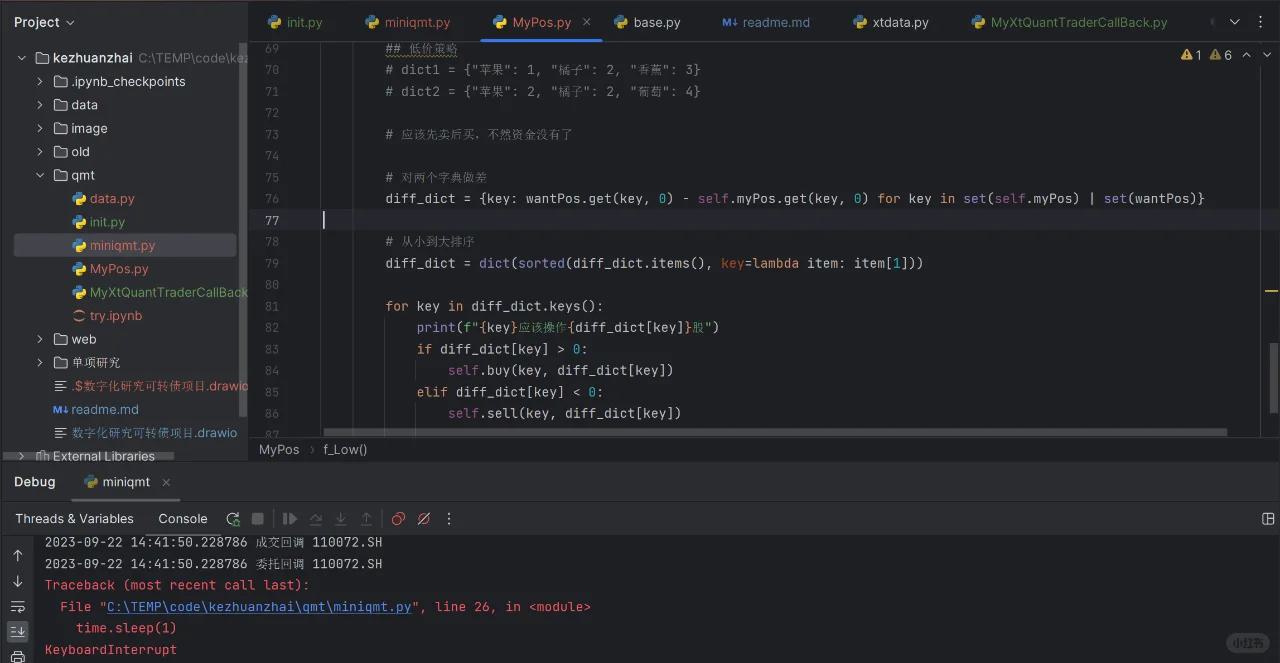Collapse the qmt folder
Viewport: 1280px width, 663px height.
[x=40, y=175]
